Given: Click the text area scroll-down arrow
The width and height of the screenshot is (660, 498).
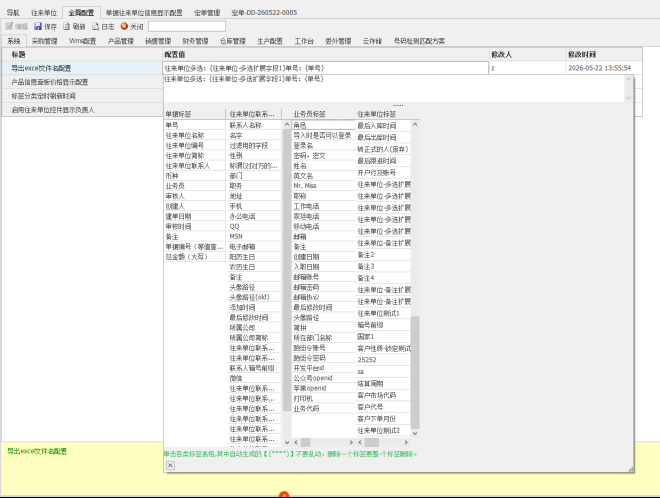Looking at the screenshot, I should (629, 98).
